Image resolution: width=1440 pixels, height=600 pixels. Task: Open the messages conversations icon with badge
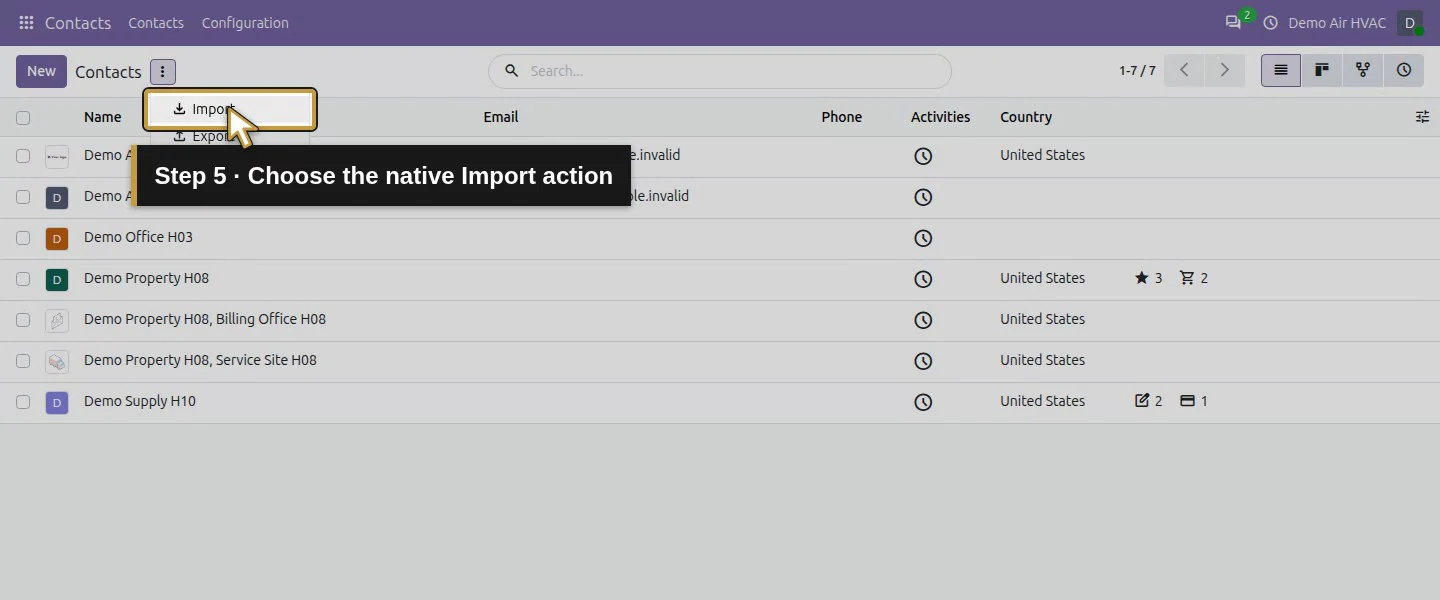[1233, 22]
